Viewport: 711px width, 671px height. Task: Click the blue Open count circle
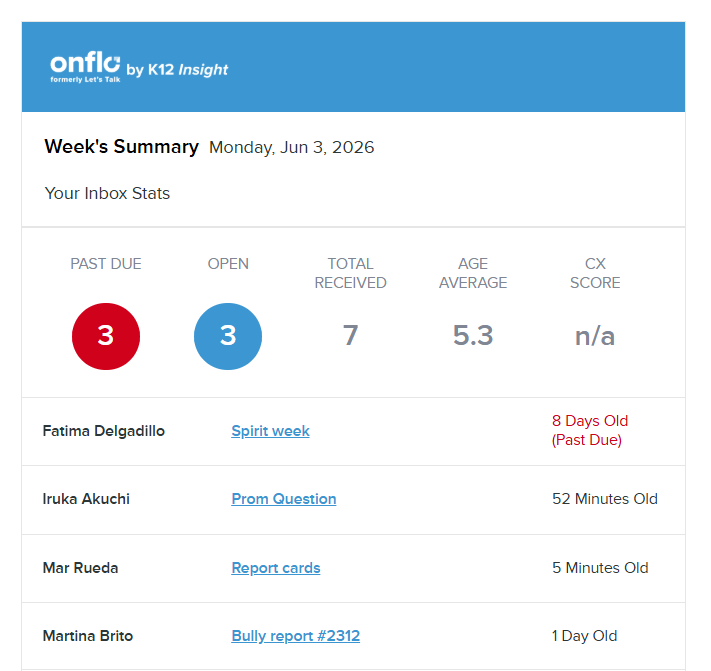click(228, 336)
